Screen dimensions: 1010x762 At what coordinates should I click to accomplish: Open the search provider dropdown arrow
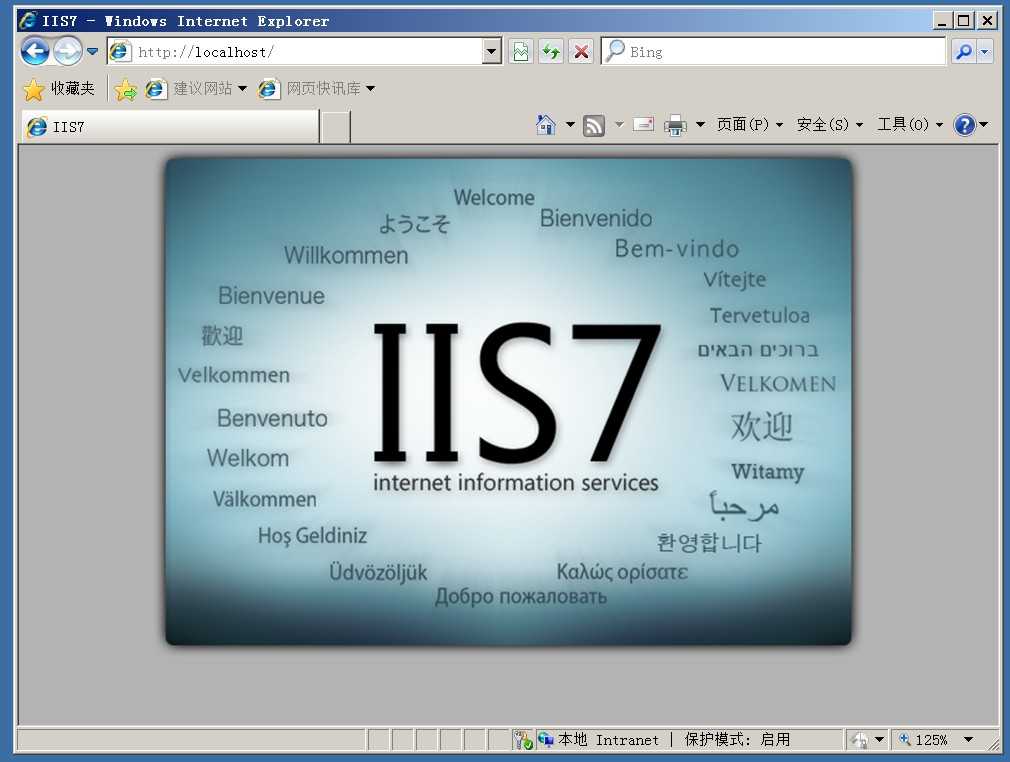point(985,52)
